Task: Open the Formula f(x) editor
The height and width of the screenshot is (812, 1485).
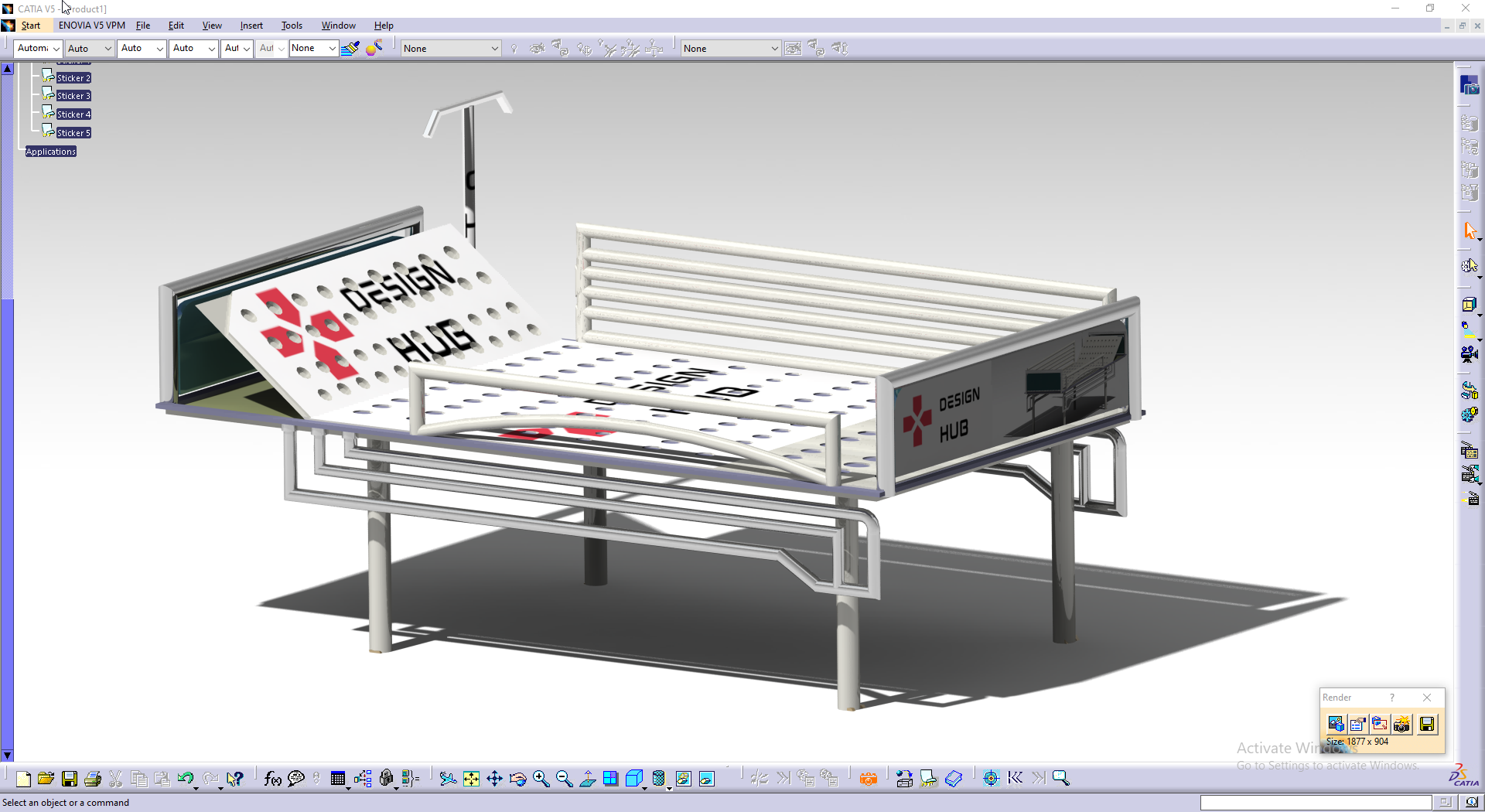Action: [272, 779]
